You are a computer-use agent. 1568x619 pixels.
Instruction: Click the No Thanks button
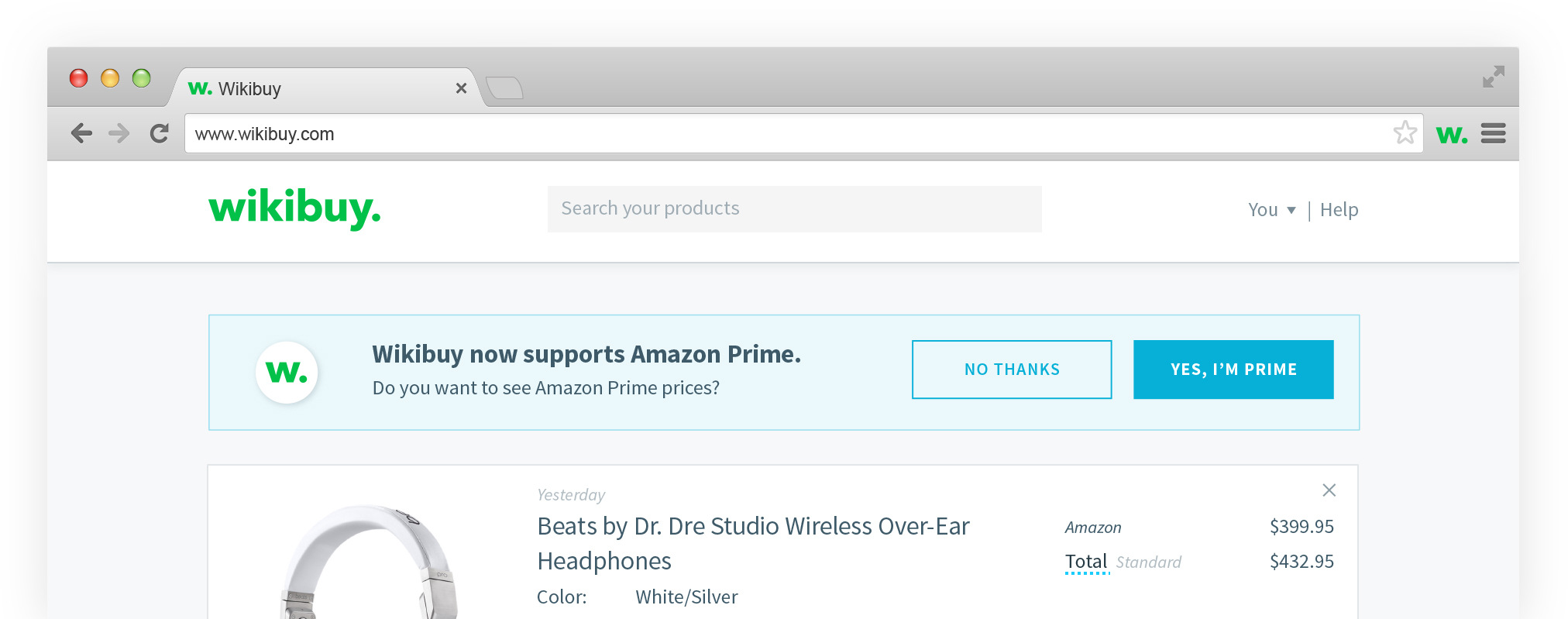pos(1012,370)
